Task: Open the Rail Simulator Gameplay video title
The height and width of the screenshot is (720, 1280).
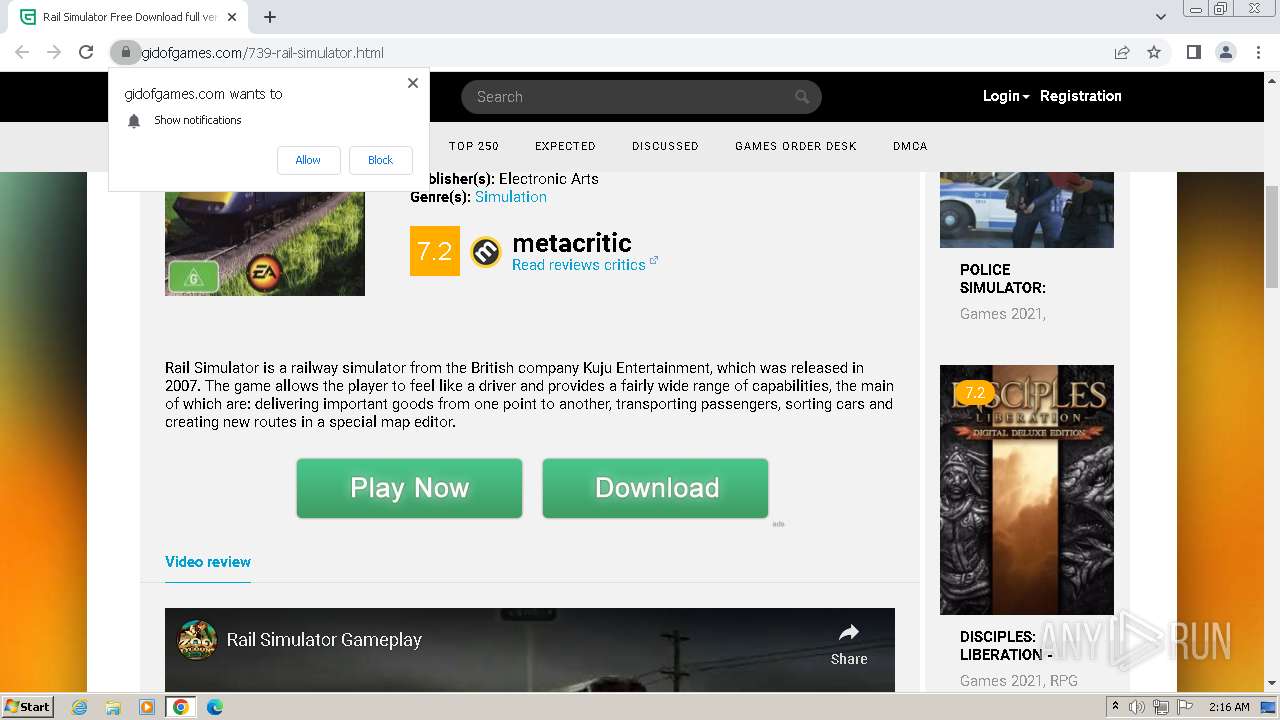Action: [x=324, y=640]
